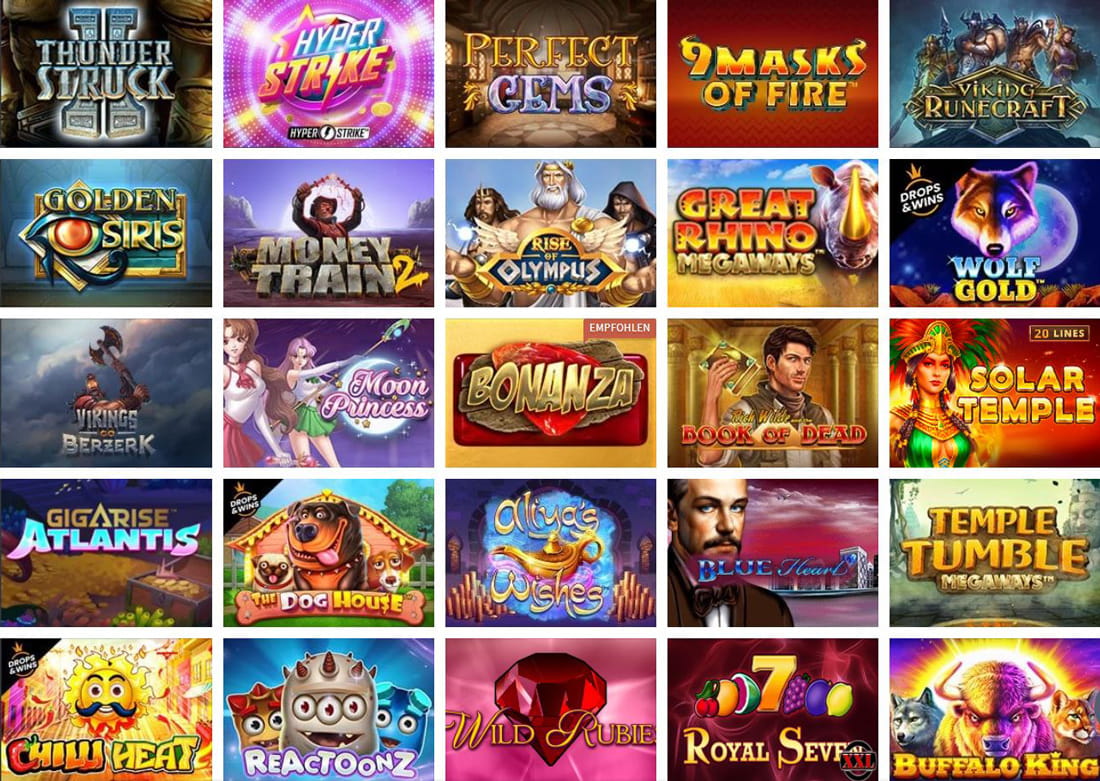Select the Reactoonz game thumbnail
This screenshot has width=1100, height=781.
click(x=328, y=709)
